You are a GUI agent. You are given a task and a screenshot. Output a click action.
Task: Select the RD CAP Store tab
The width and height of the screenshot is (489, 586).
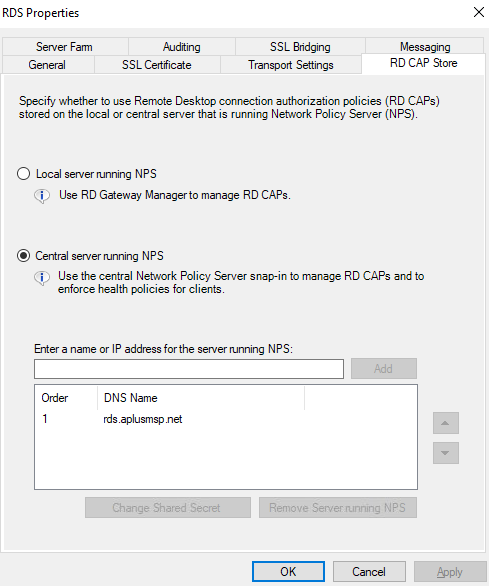pos(424,63)
